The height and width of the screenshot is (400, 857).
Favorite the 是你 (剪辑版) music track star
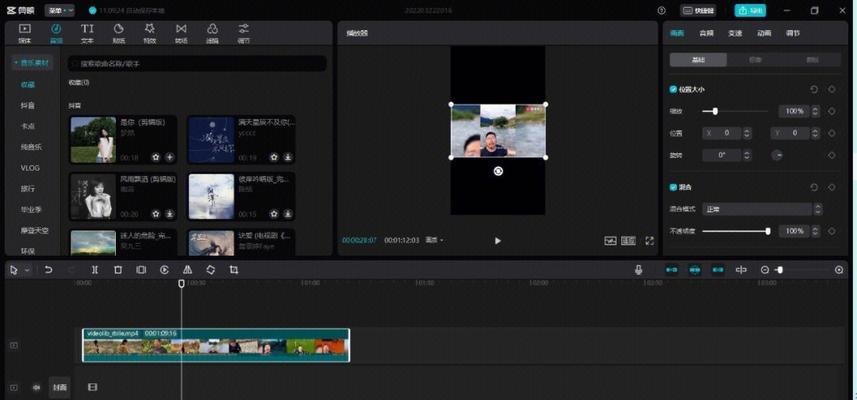[156, 157]
